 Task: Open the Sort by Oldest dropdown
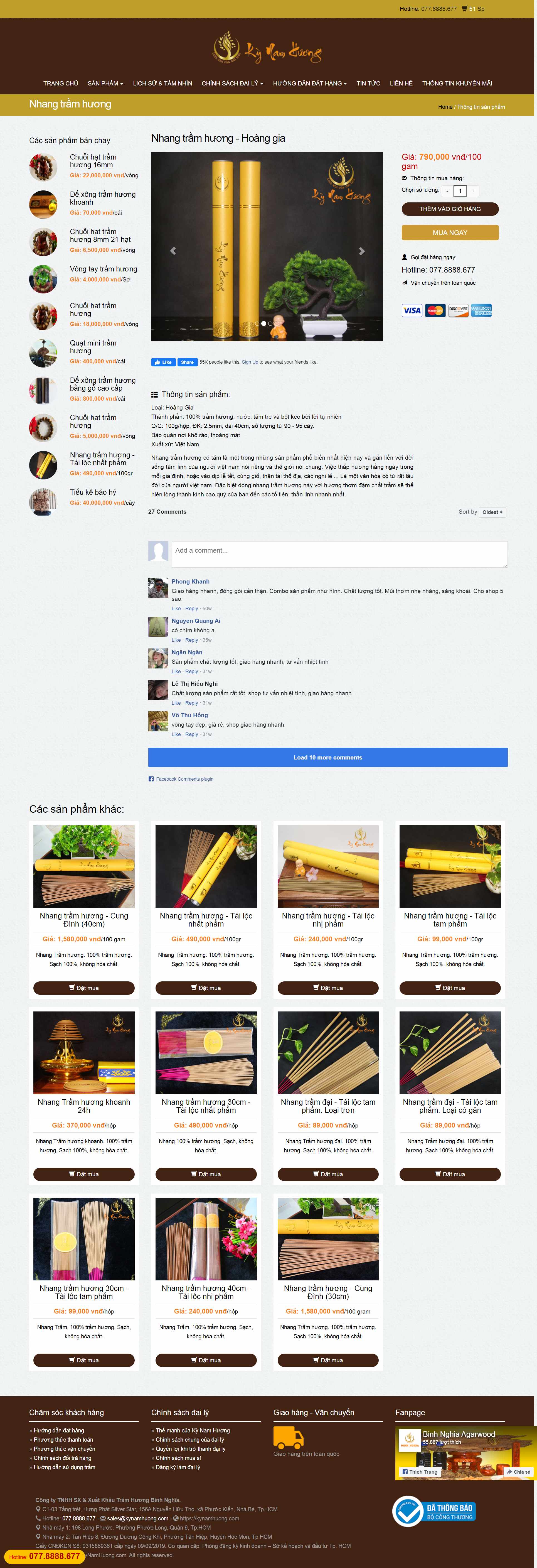[492, 513]
